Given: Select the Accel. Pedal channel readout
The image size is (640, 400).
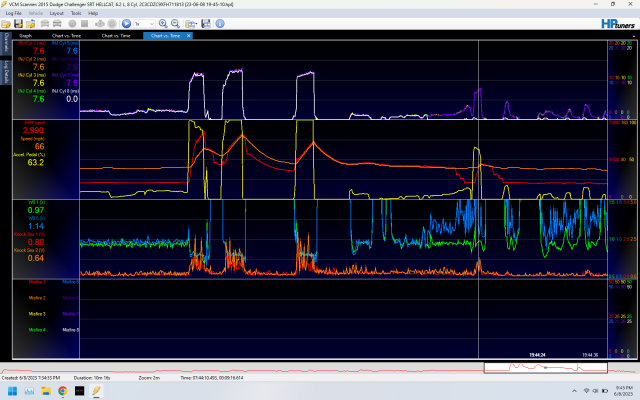Looking at the screenshot, I should 33,158.
